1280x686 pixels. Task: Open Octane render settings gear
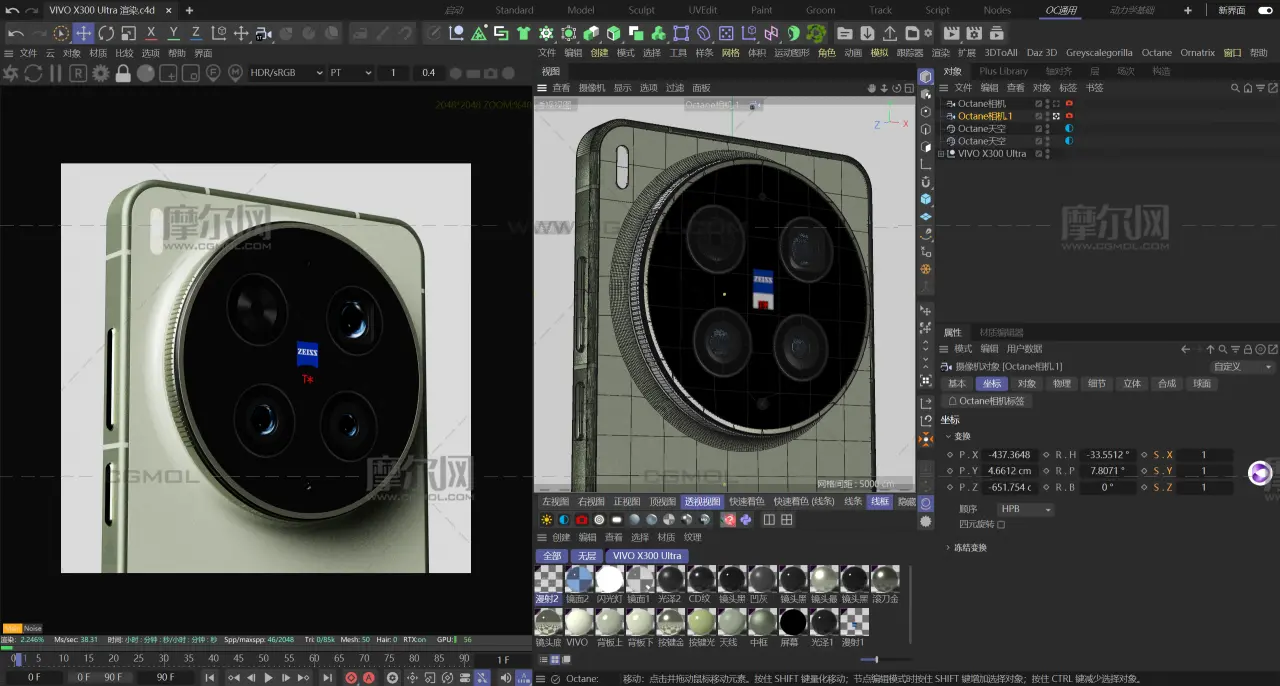pos(101,73)
